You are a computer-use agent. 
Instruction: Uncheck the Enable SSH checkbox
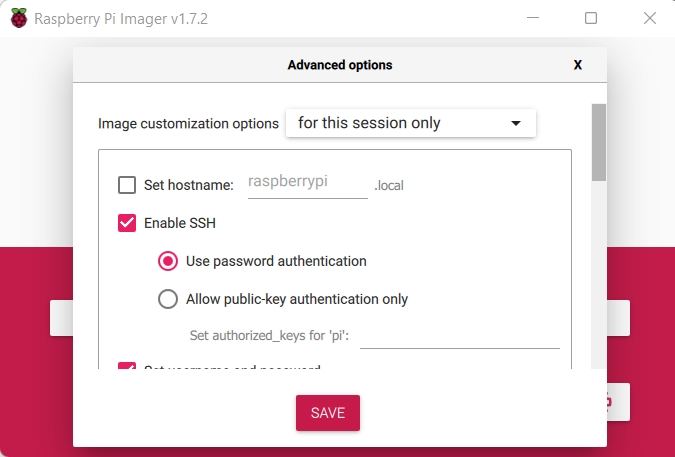(x=127, y=222)
